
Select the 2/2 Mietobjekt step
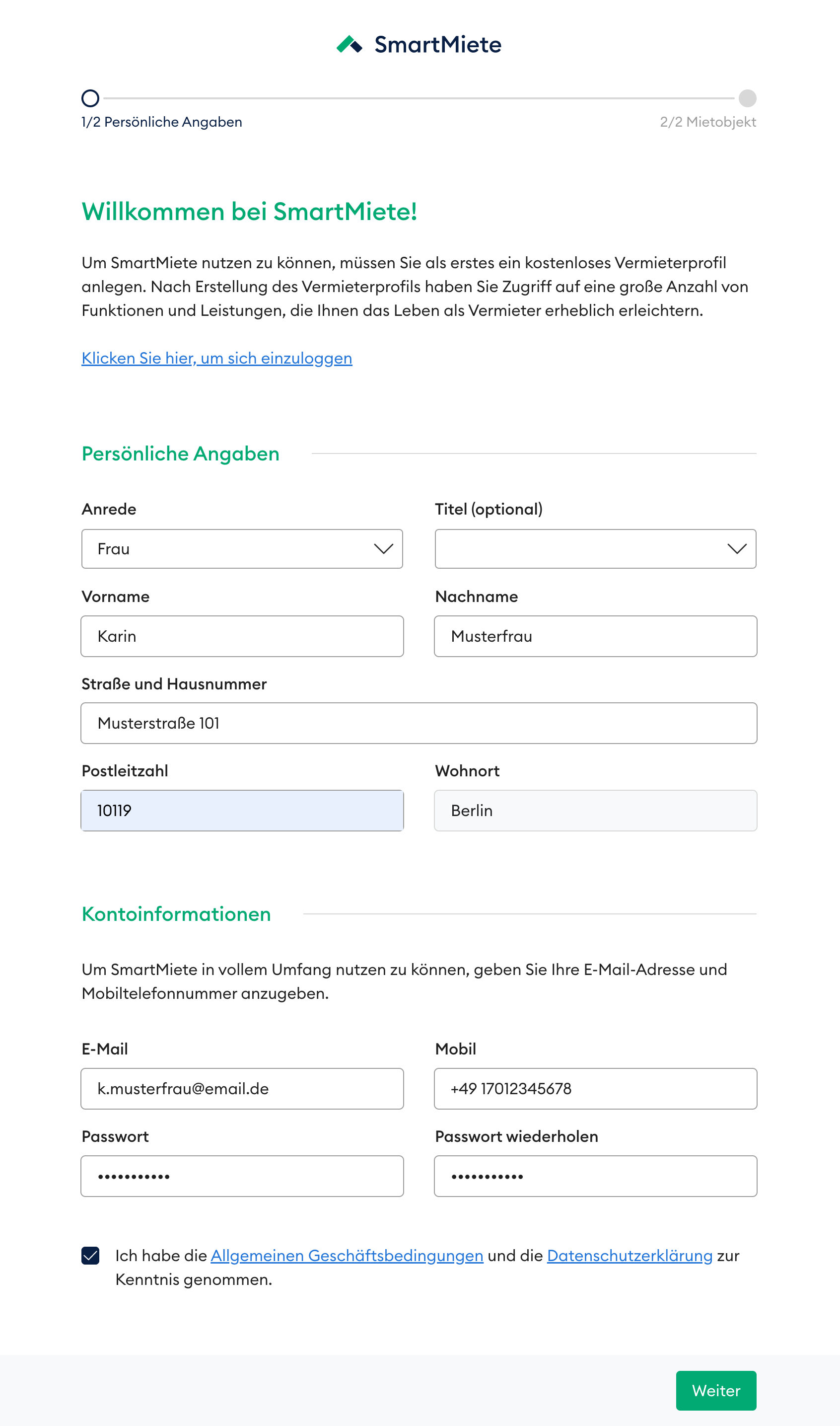coord(708,122)
